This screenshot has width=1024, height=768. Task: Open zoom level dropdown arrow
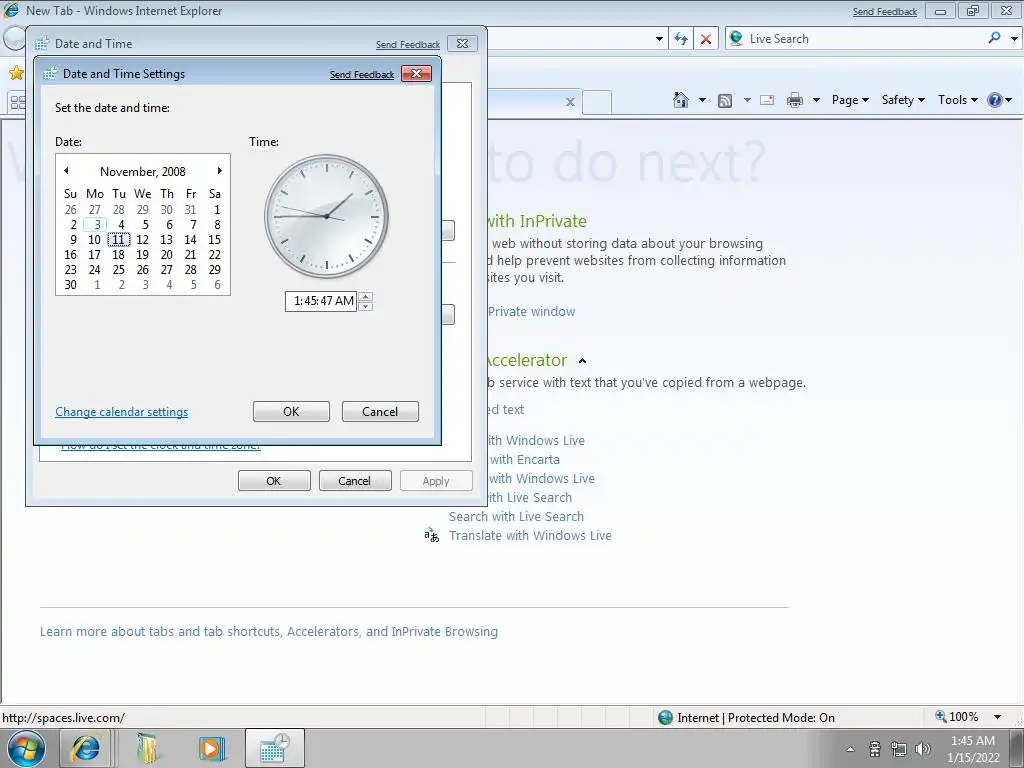tap(997, 717)
